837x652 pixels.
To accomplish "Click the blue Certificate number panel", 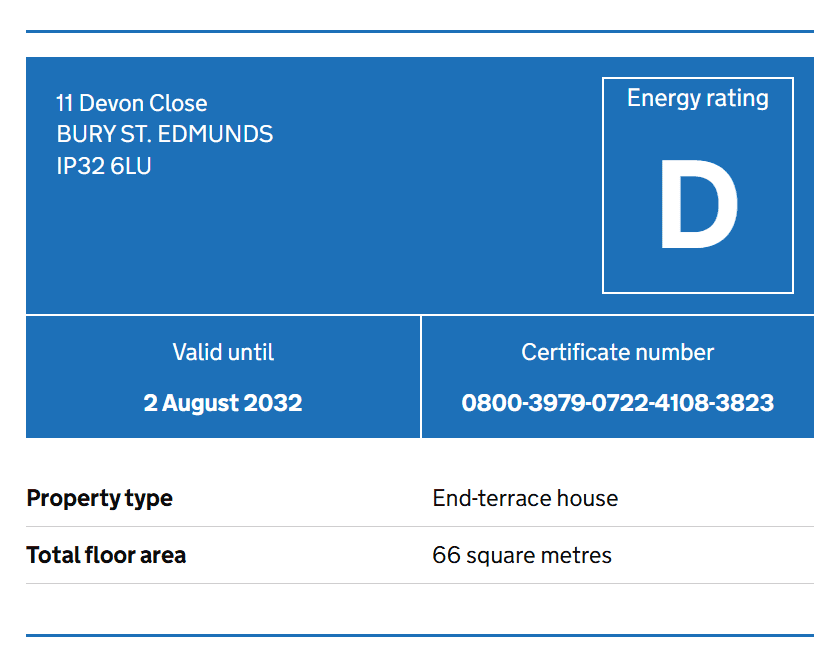I will point(618,377).
